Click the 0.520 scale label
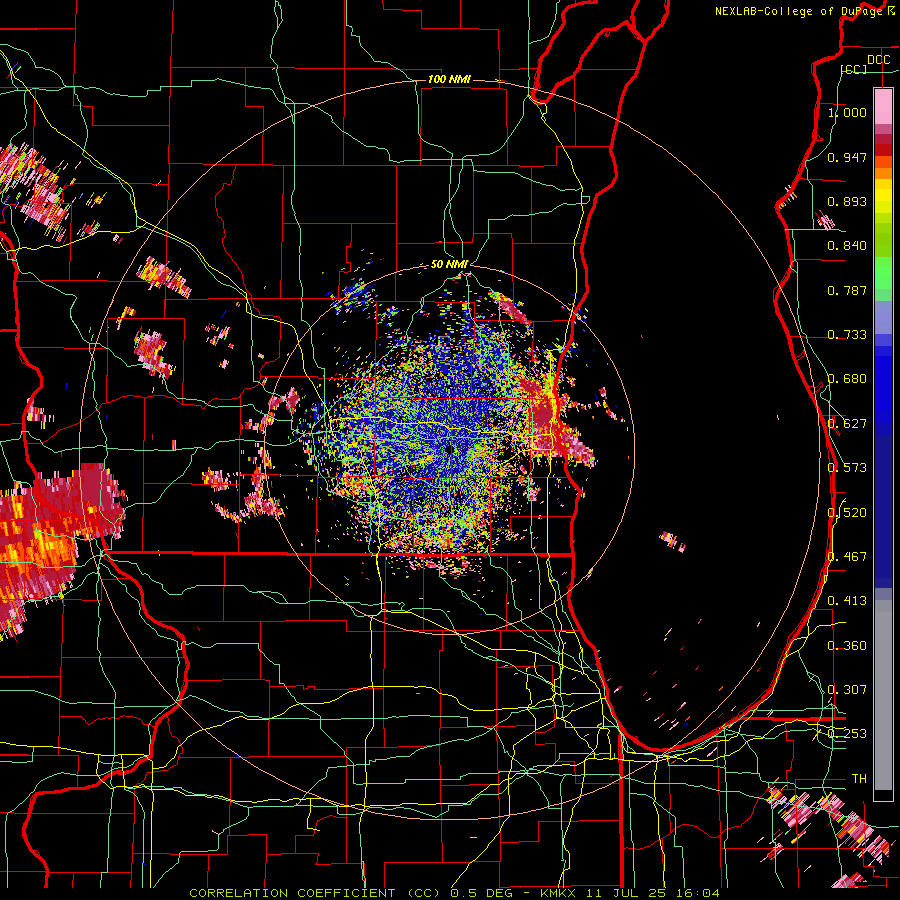This screenshot has width=900, height=900. 847,512
